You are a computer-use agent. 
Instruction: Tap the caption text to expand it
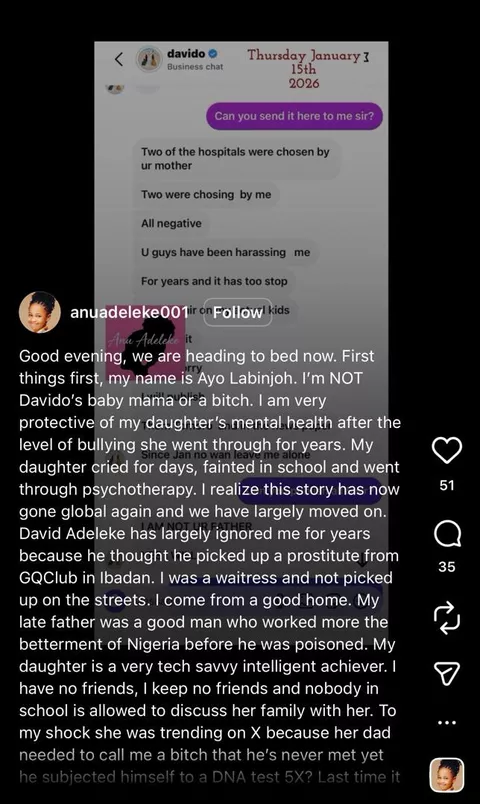coord(209,566)
